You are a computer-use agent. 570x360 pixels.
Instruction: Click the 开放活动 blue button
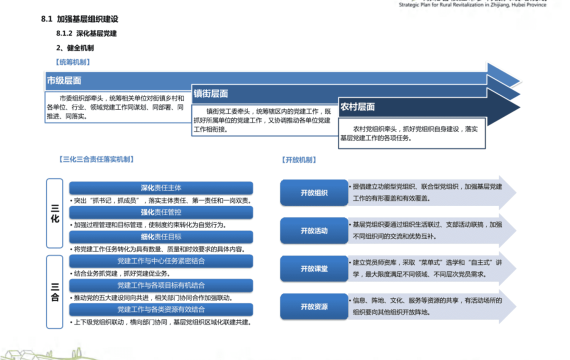pyautogui.click(x=314, y=231)
